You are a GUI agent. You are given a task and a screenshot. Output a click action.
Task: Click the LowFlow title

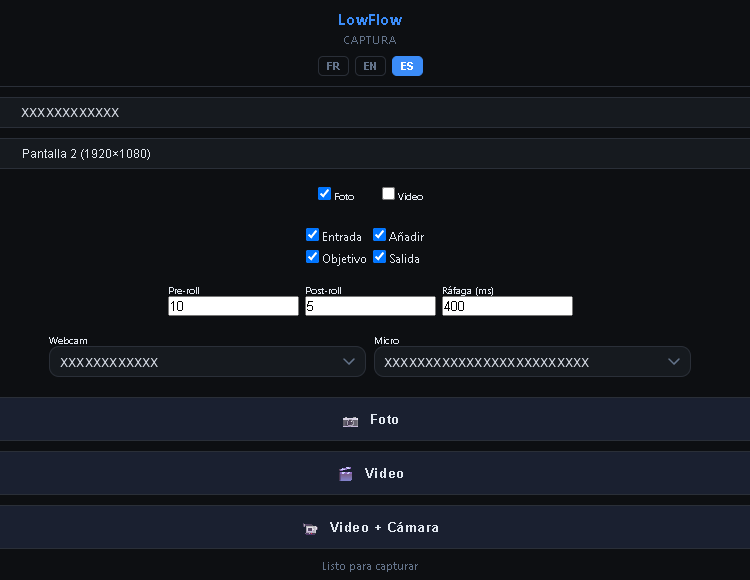pyautogui.click(x=370, y=20)
